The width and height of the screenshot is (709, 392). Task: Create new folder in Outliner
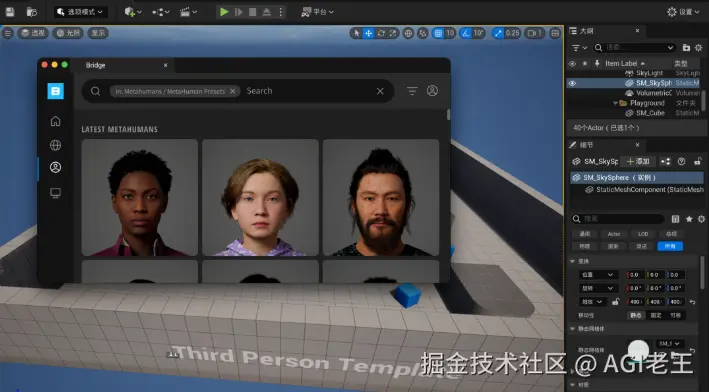click(x=686, y=47)
